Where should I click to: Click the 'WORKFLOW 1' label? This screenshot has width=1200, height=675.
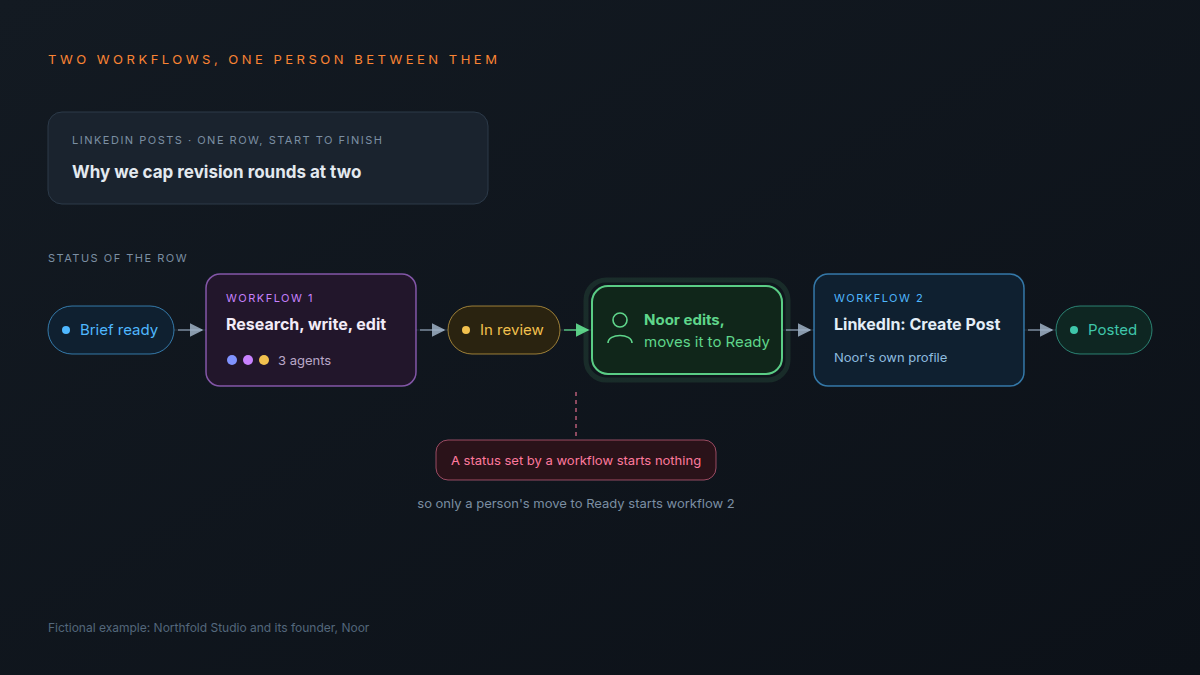coord(270,298)
